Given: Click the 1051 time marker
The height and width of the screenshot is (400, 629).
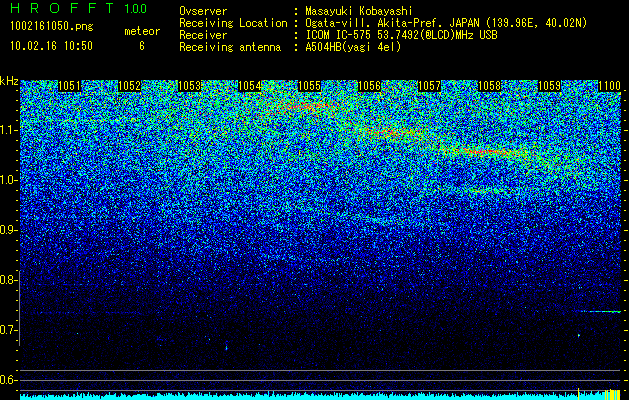Looking at the screenshot, I should [x=69, y=86].
